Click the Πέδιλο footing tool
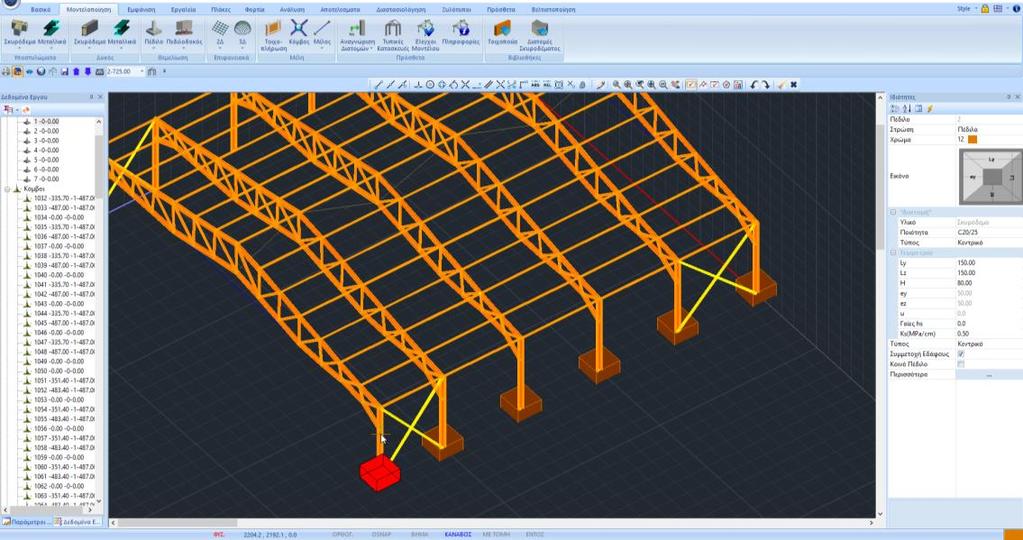Screen dimensions: 1023x540 pyautogui.click(x=153, y=33)
